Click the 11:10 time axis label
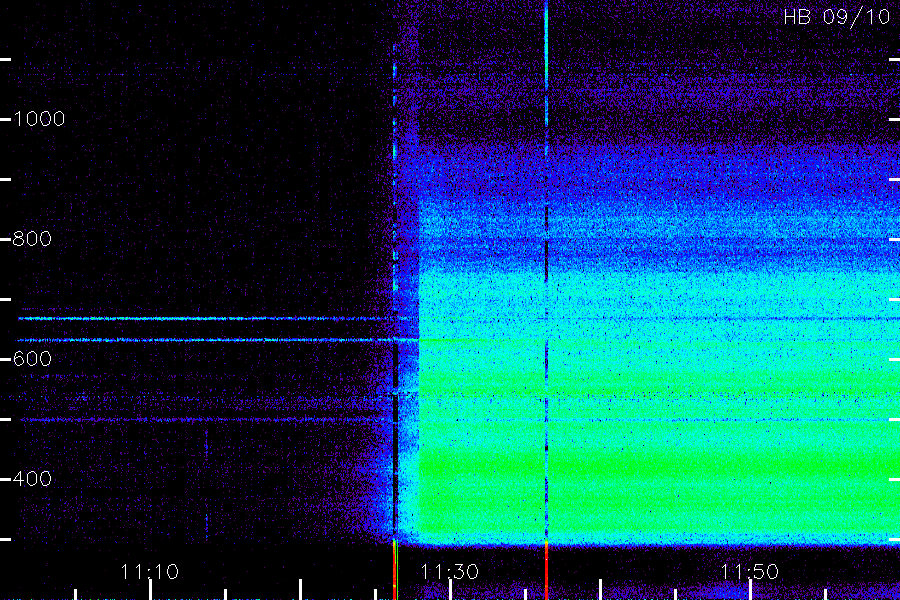900x600 pixels. tap(150, 572)
